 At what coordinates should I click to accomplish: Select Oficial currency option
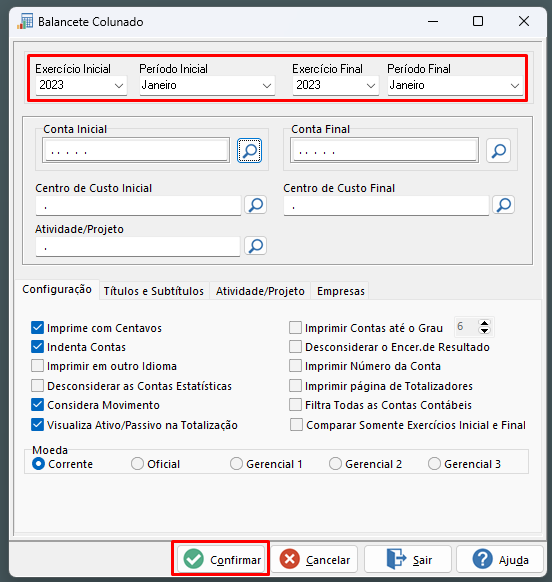[137, 464]
